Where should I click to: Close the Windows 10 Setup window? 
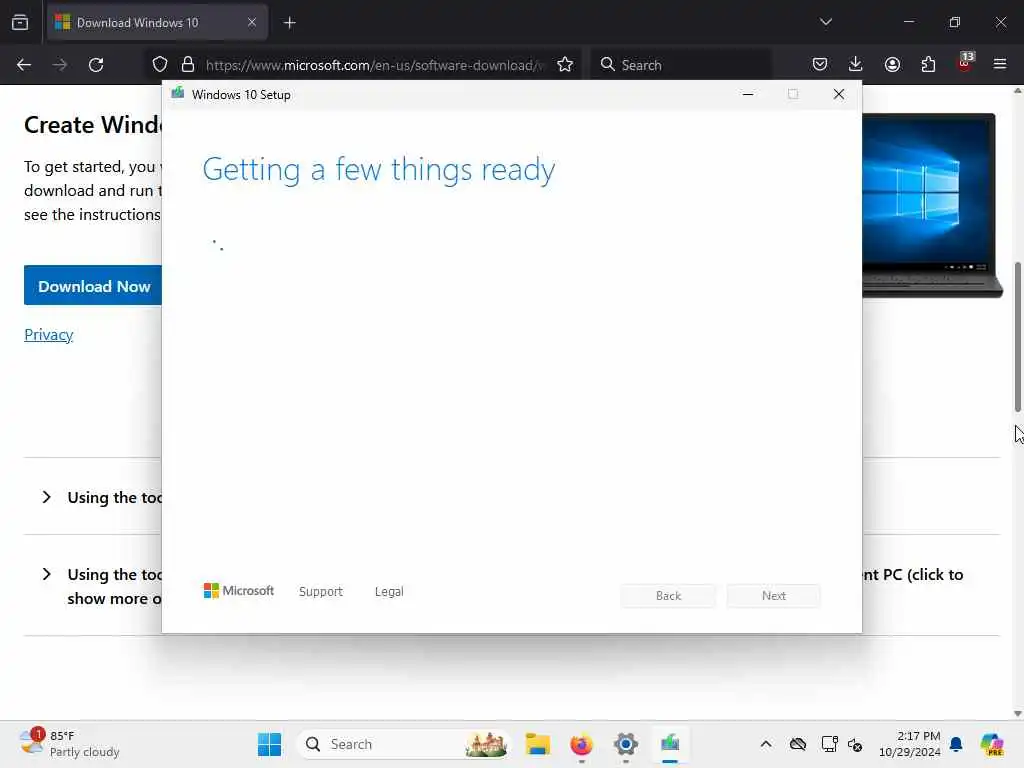(x=839, y=94)
